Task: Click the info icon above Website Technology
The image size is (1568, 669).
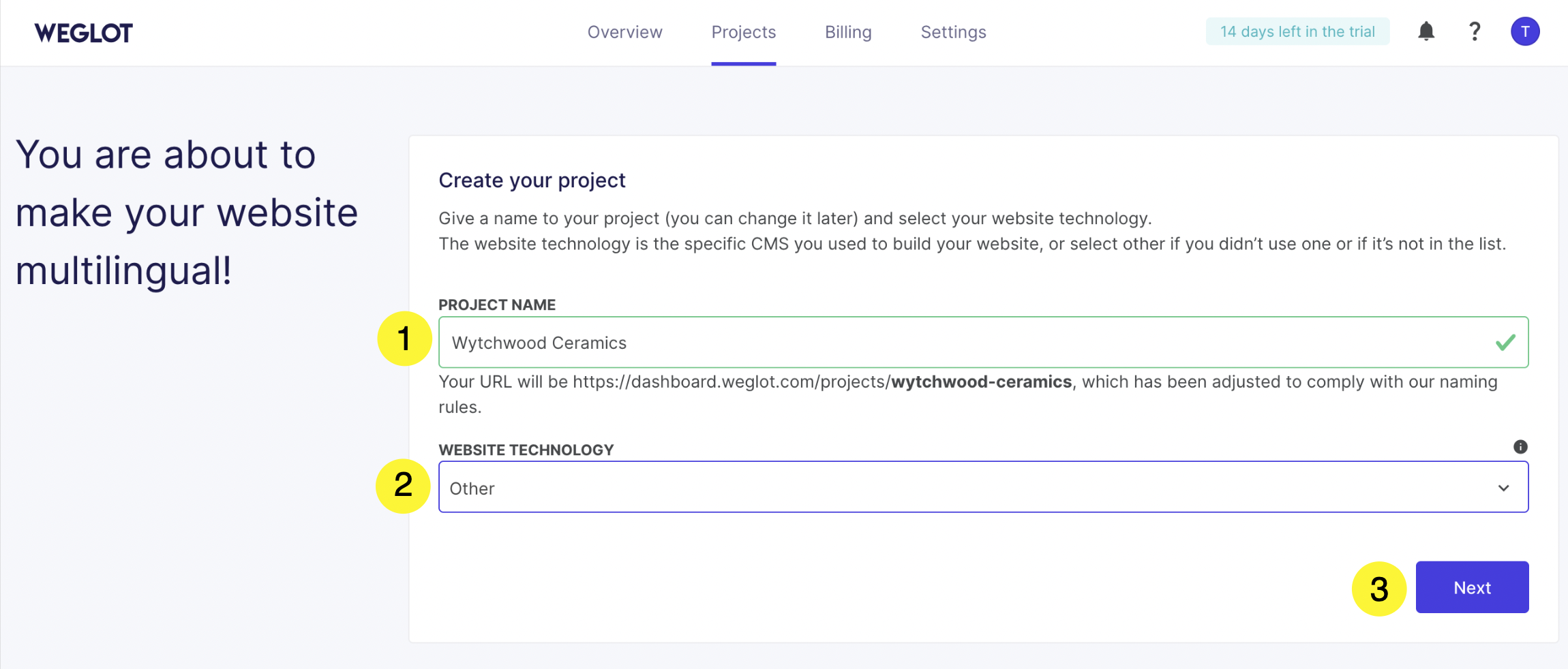Action: click(1520, 447)
